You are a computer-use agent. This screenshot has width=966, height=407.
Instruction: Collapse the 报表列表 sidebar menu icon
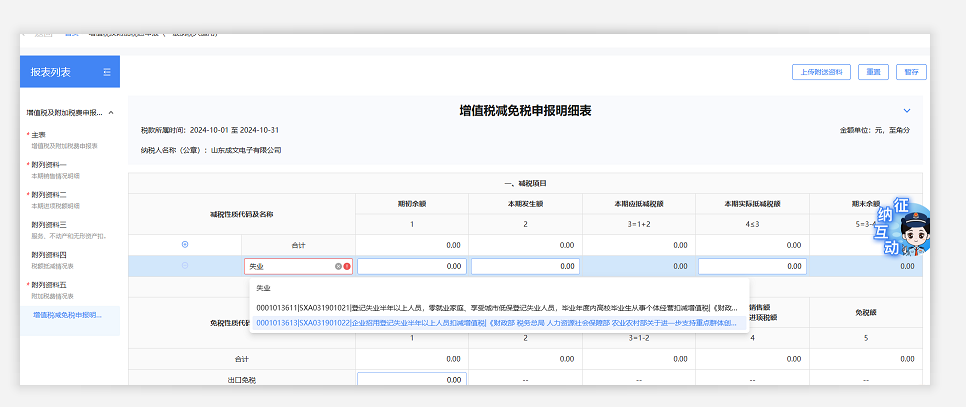[x=107, y=72]
